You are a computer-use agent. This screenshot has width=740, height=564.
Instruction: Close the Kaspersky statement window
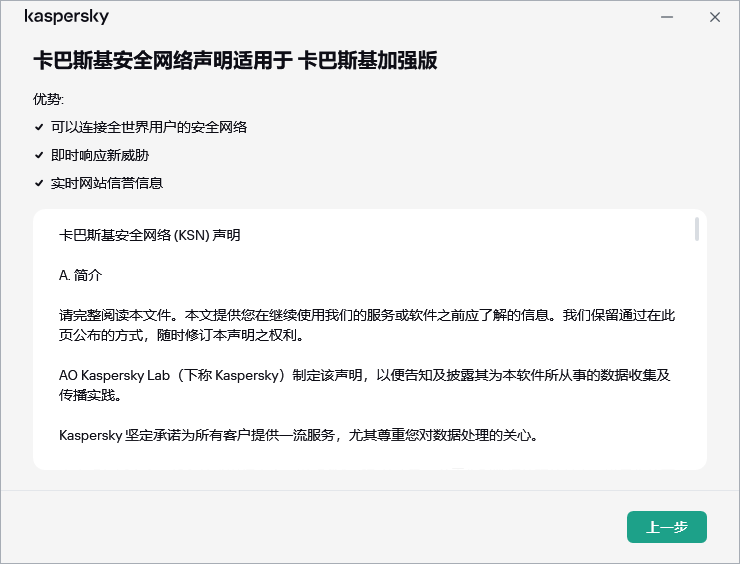pyautogui.click(x=714, y=17)
